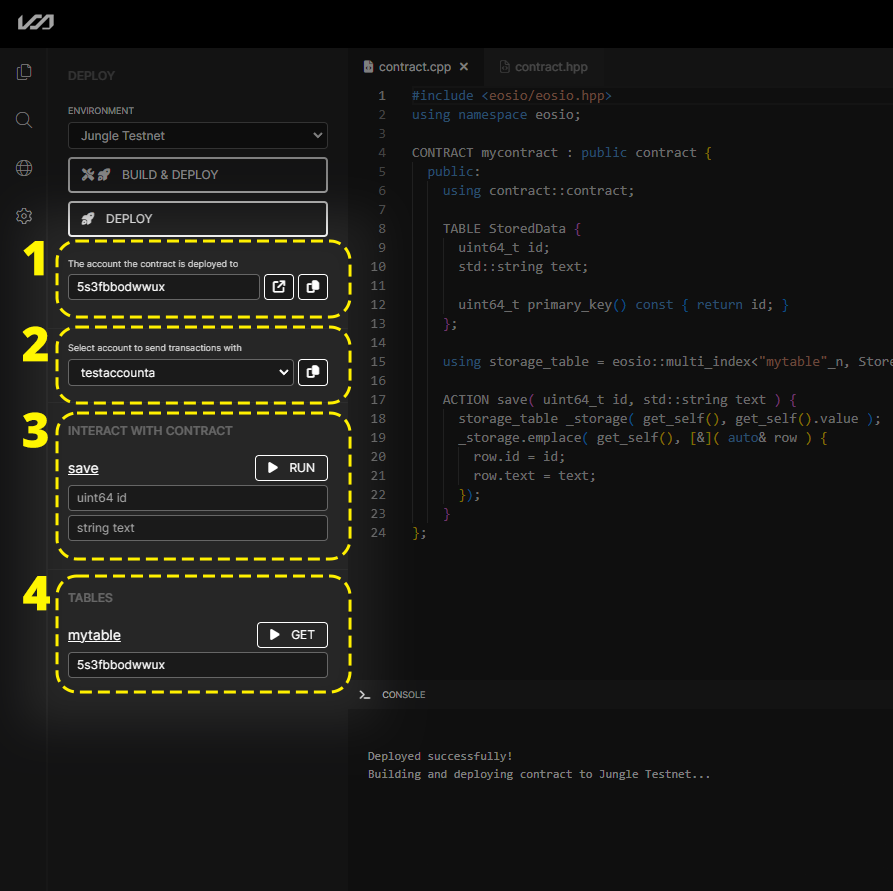Image resolution: width=893 pixels, height=891 pixels.
Task: Open the file explorer sidebar icon
Action: pyautogui.click(x=23, y=71)
